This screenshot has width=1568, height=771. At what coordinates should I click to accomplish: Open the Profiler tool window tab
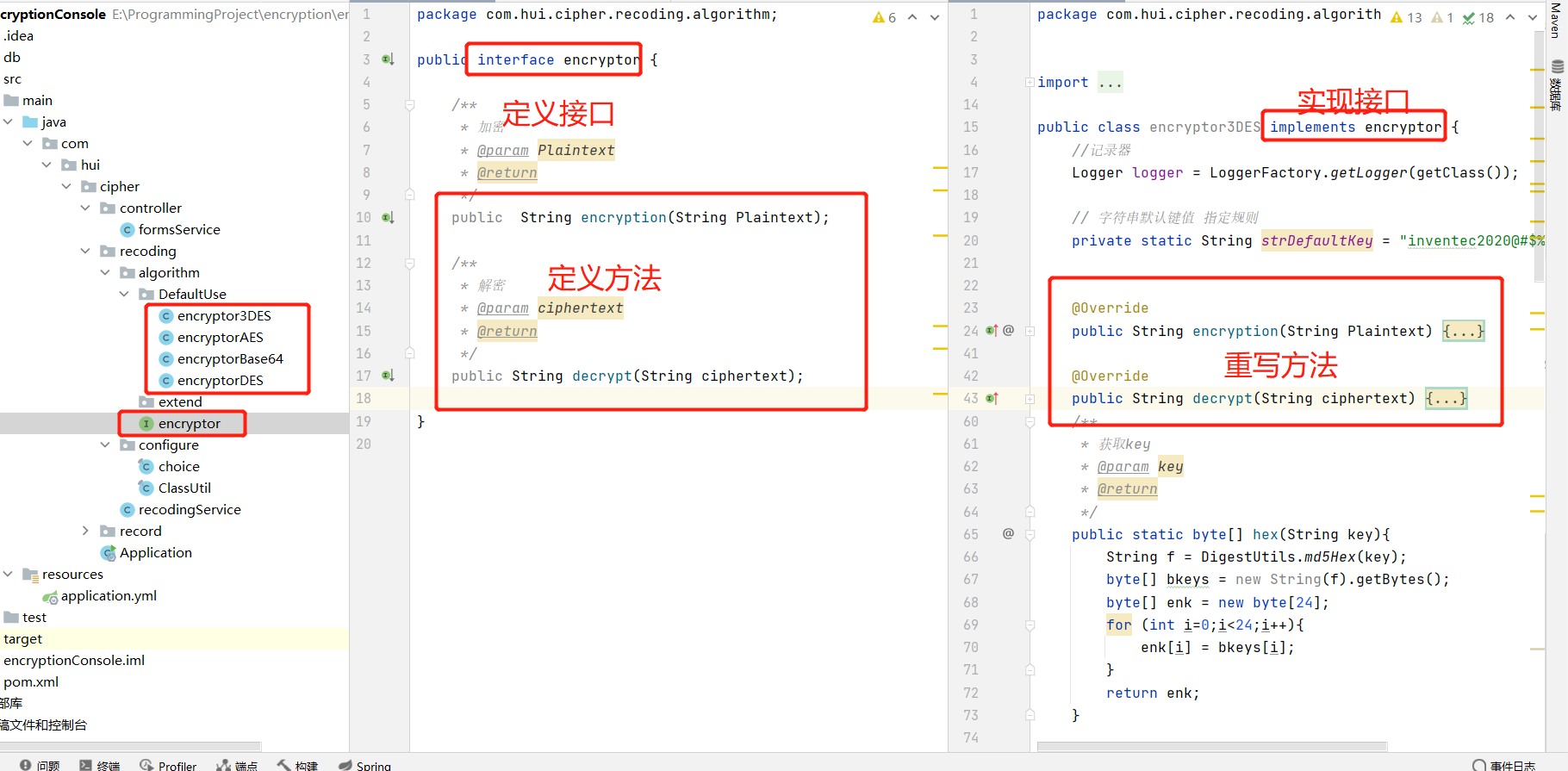168,765
